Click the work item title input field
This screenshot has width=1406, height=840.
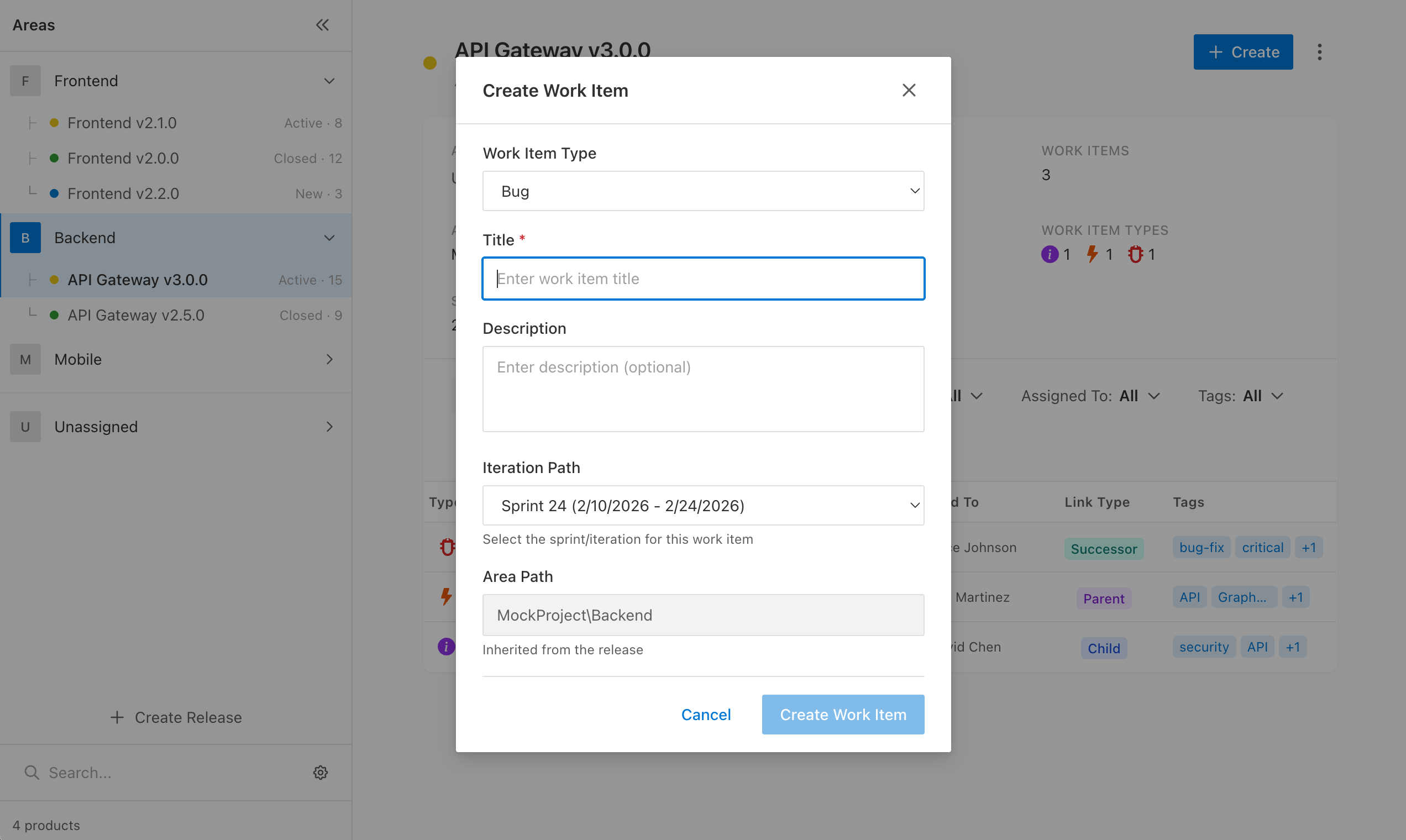(703, 279)
